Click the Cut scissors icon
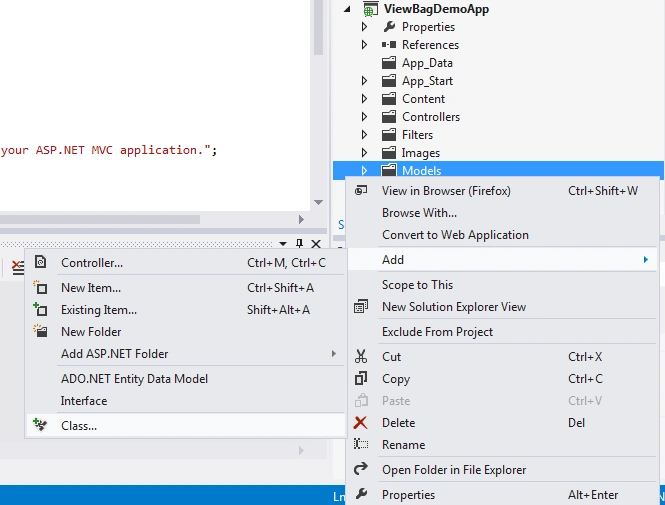The height and width of the screenshot is (505, 665). pos(361,356)
